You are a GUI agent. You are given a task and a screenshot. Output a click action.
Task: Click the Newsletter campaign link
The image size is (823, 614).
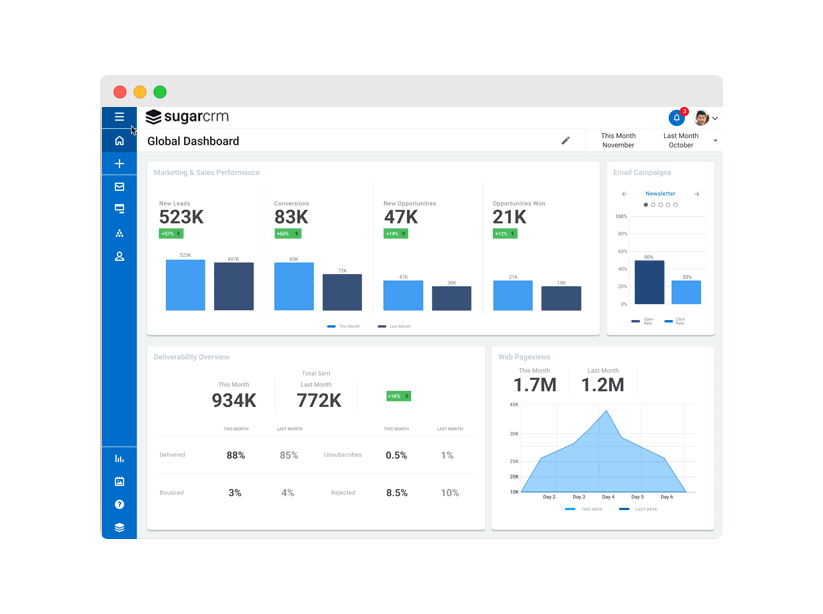660,194
